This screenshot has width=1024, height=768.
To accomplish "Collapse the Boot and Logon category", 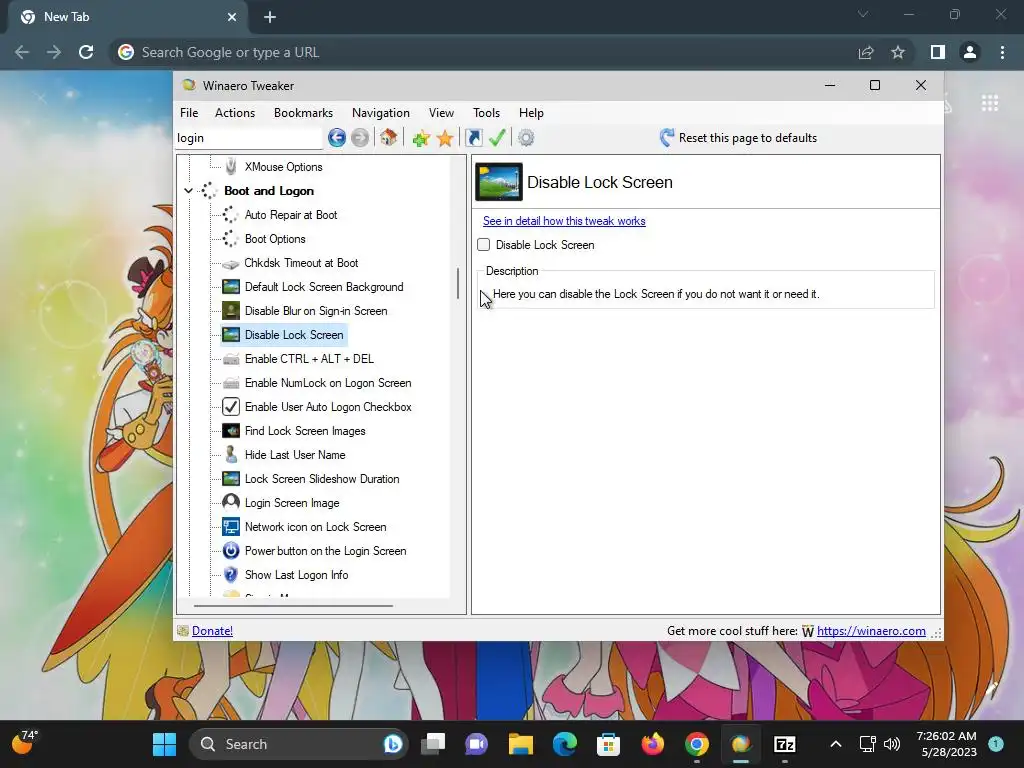I will 189,191.
